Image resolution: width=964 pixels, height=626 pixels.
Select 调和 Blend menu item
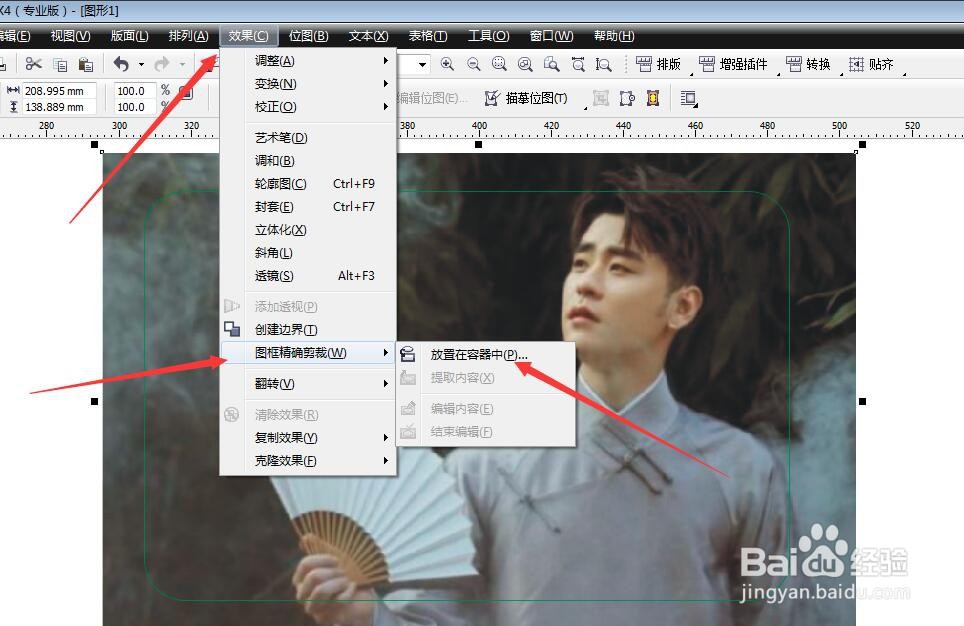[307, 160]
